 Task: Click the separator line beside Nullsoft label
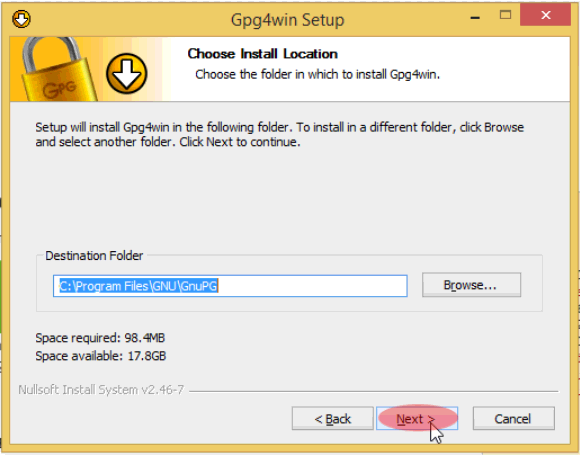point(374,391)
